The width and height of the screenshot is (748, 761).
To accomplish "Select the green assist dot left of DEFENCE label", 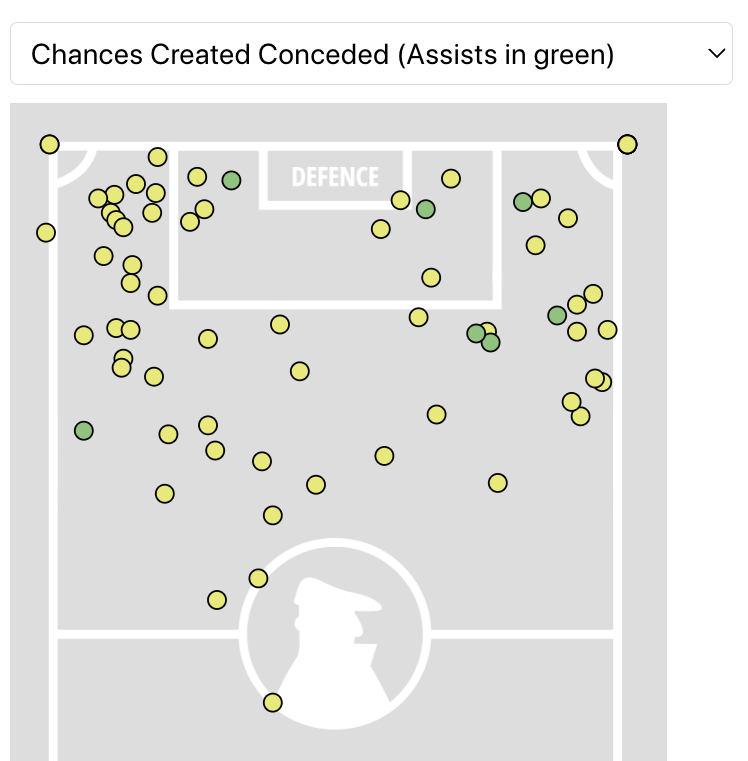I will pyautogui.click(x=231, y=180).
